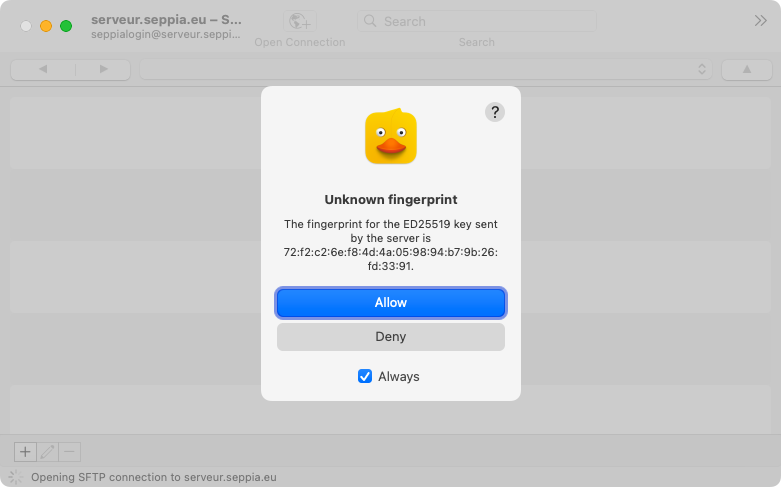The width and height of the screenshot is (781, 487).
Task: Minimize window with the yellow button
Action: point(46,26)
